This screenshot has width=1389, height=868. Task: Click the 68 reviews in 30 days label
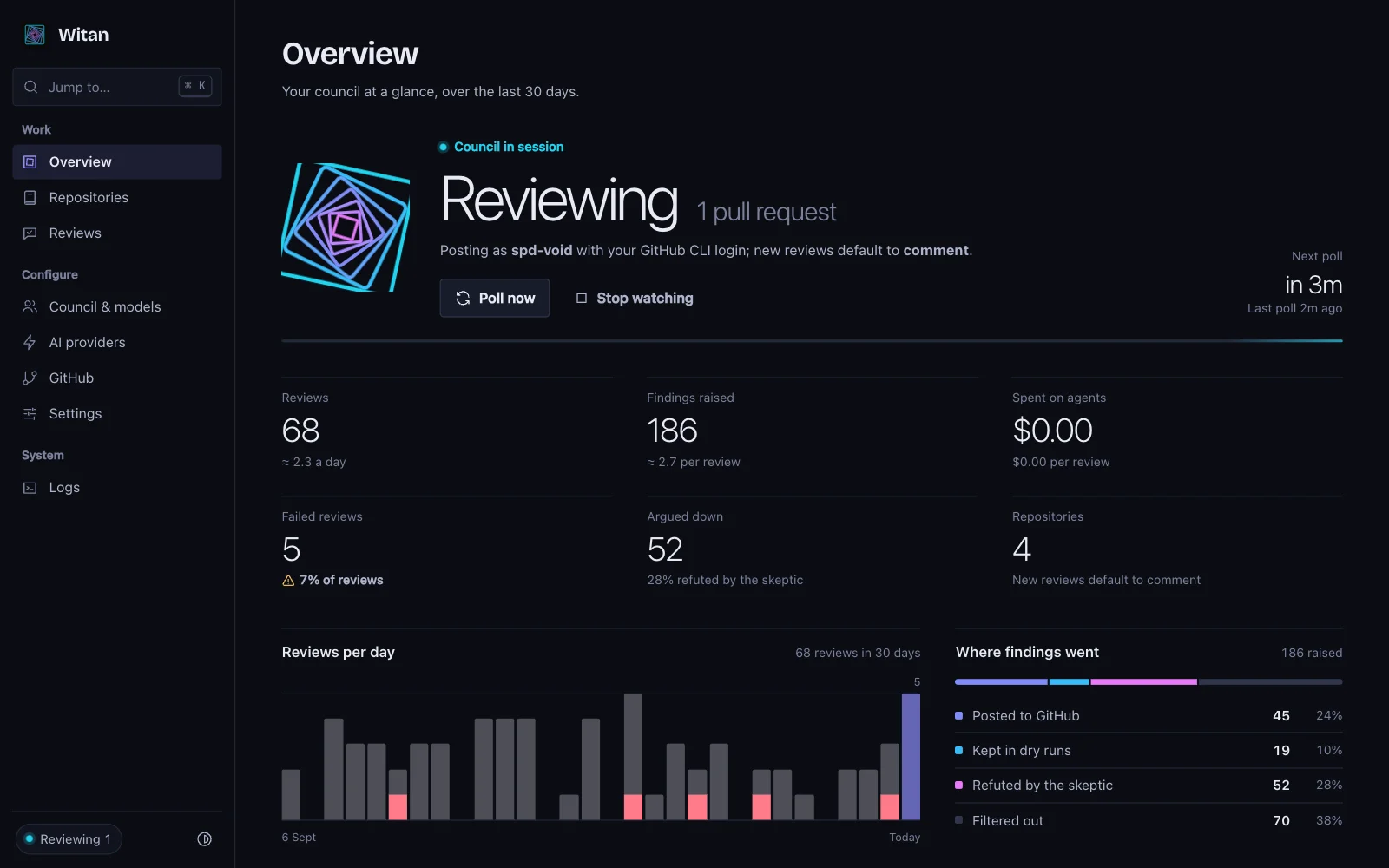[858, 654]
